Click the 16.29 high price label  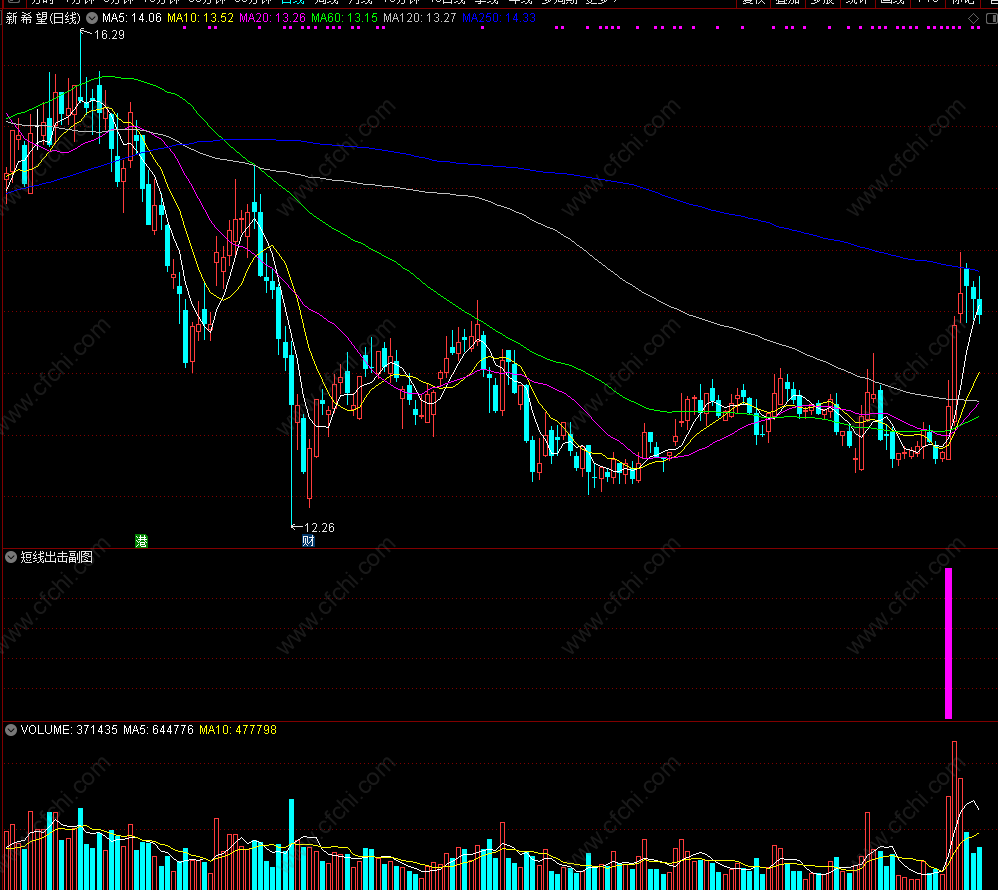[x=109, y=35]
